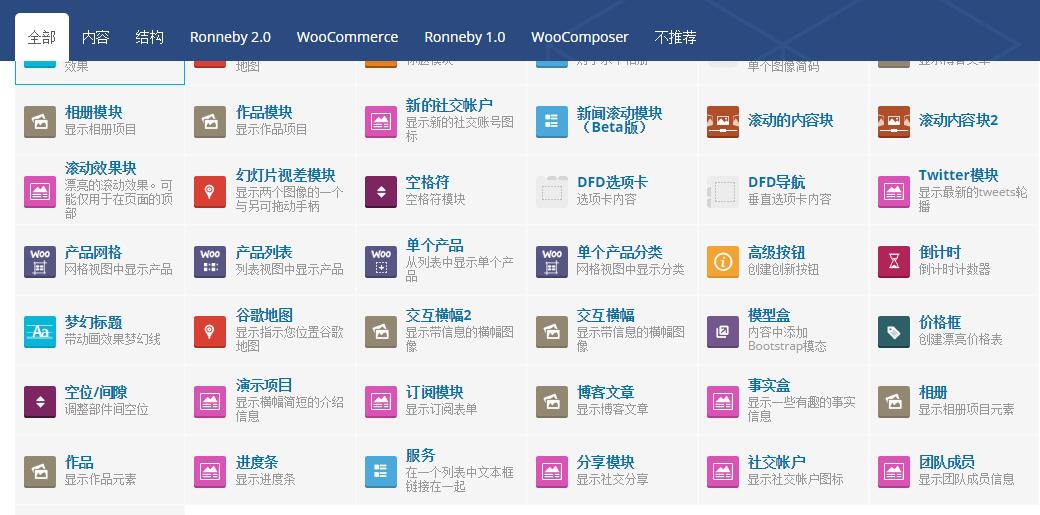Choose the 分享模块 element

(x=606, y=462)
